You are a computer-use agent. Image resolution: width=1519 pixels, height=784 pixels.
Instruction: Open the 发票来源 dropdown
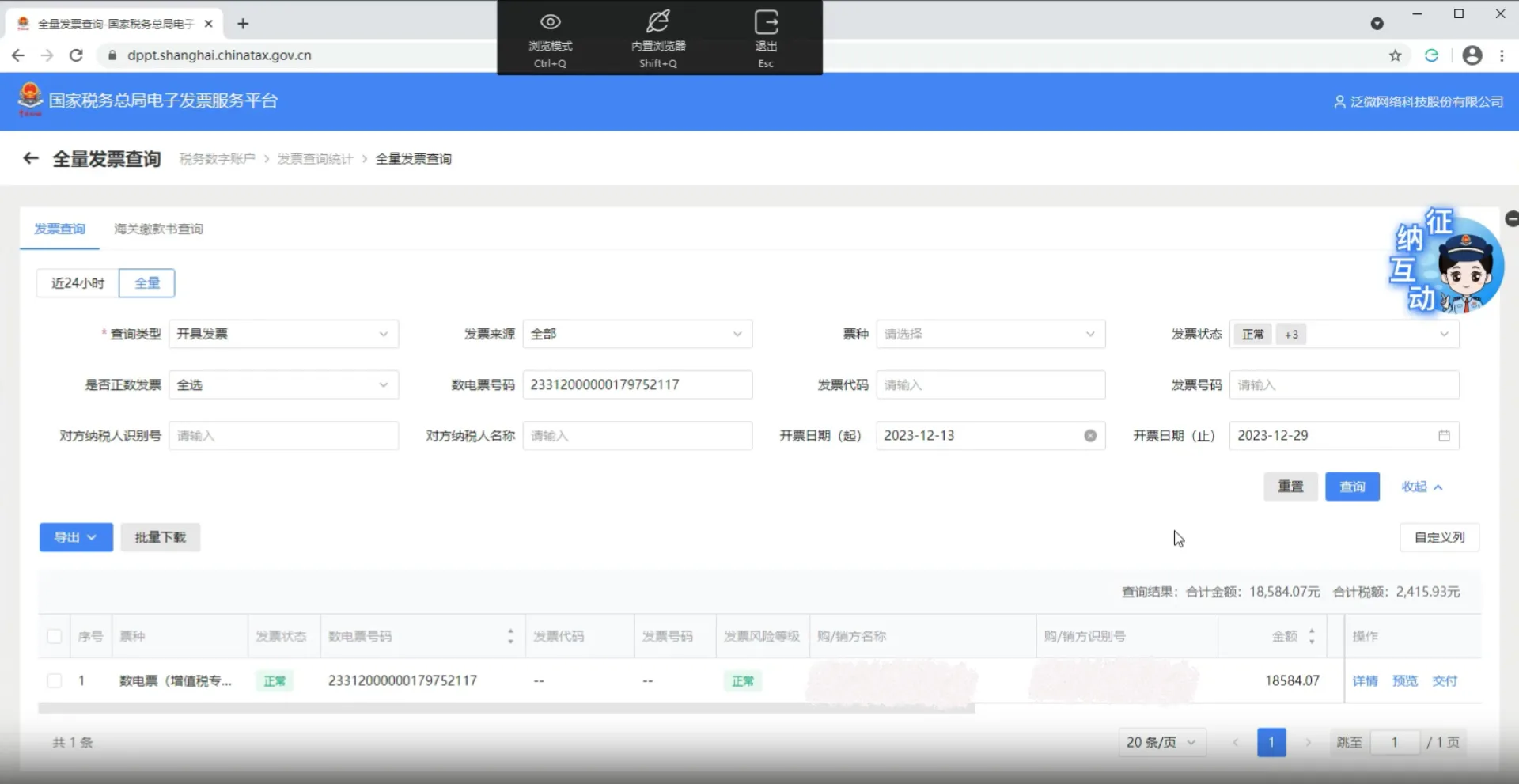coord(638,334)
